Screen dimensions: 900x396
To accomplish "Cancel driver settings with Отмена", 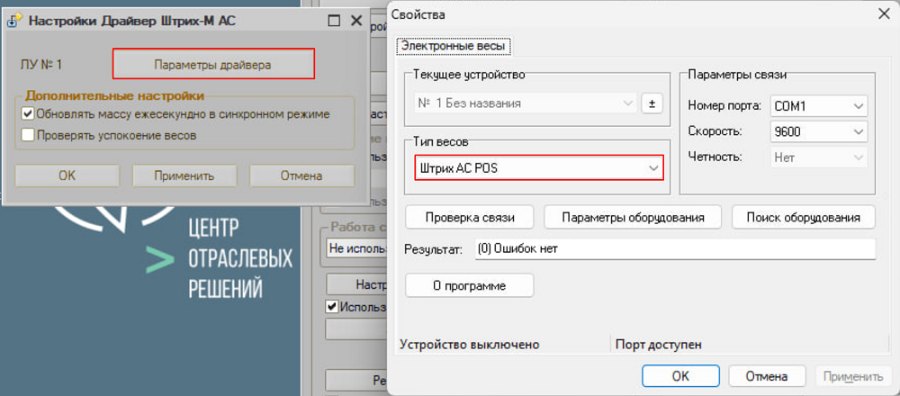I will [x=301, y=176].
